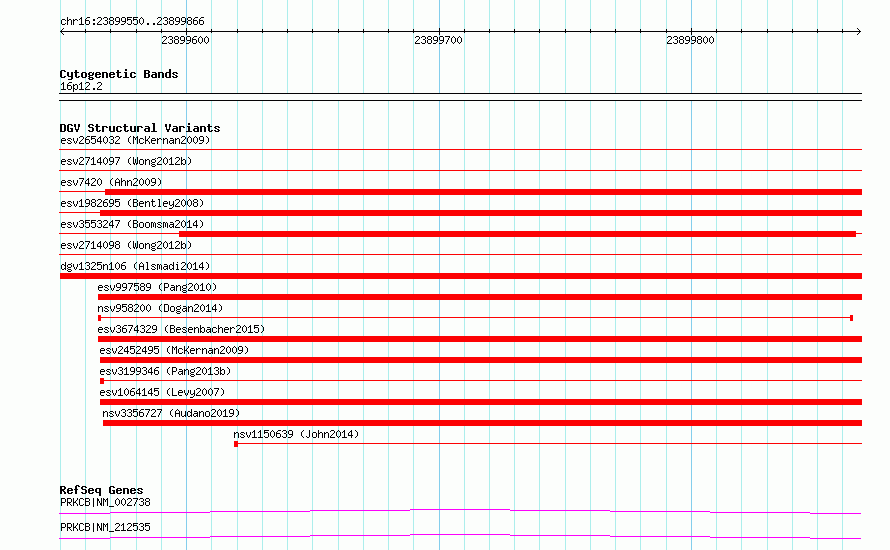
Task: Select the red bar under esv3553247
Action: (517, 234)
